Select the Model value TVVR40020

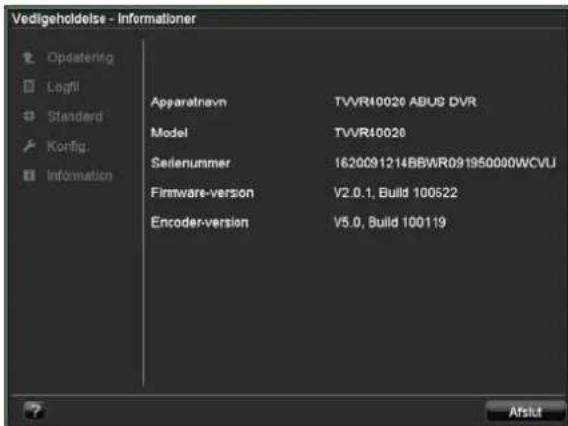369,133
